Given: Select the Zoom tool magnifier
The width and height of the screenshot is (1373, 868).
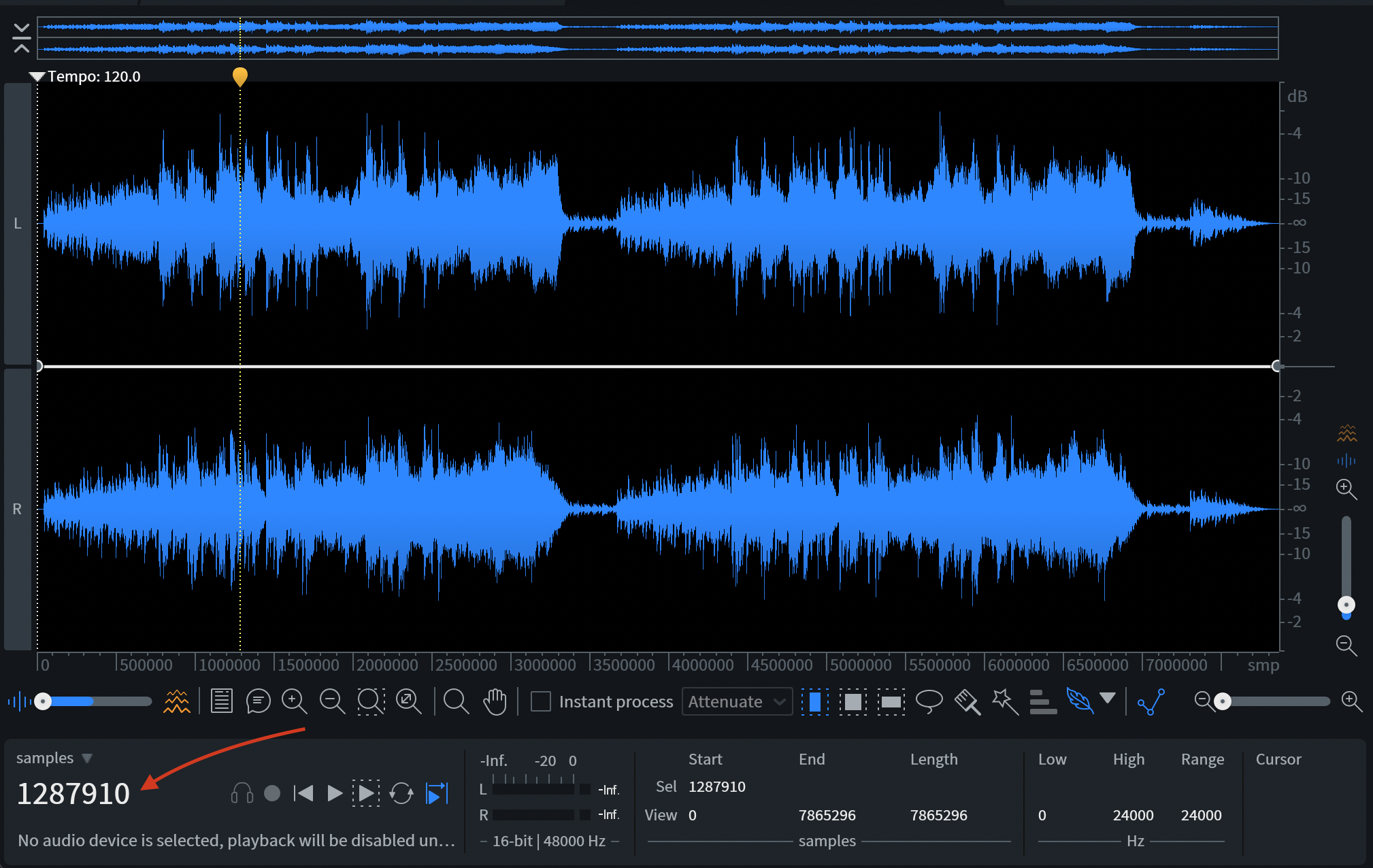Looking at the screenshot, I should 456,701.
